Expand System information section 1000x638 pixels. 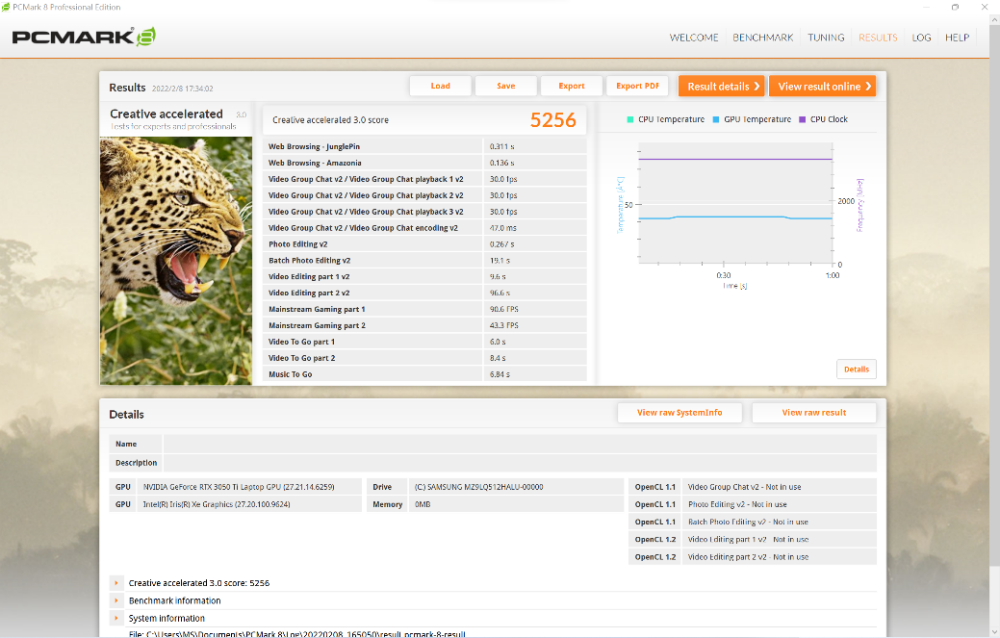(x=116, y=618)
